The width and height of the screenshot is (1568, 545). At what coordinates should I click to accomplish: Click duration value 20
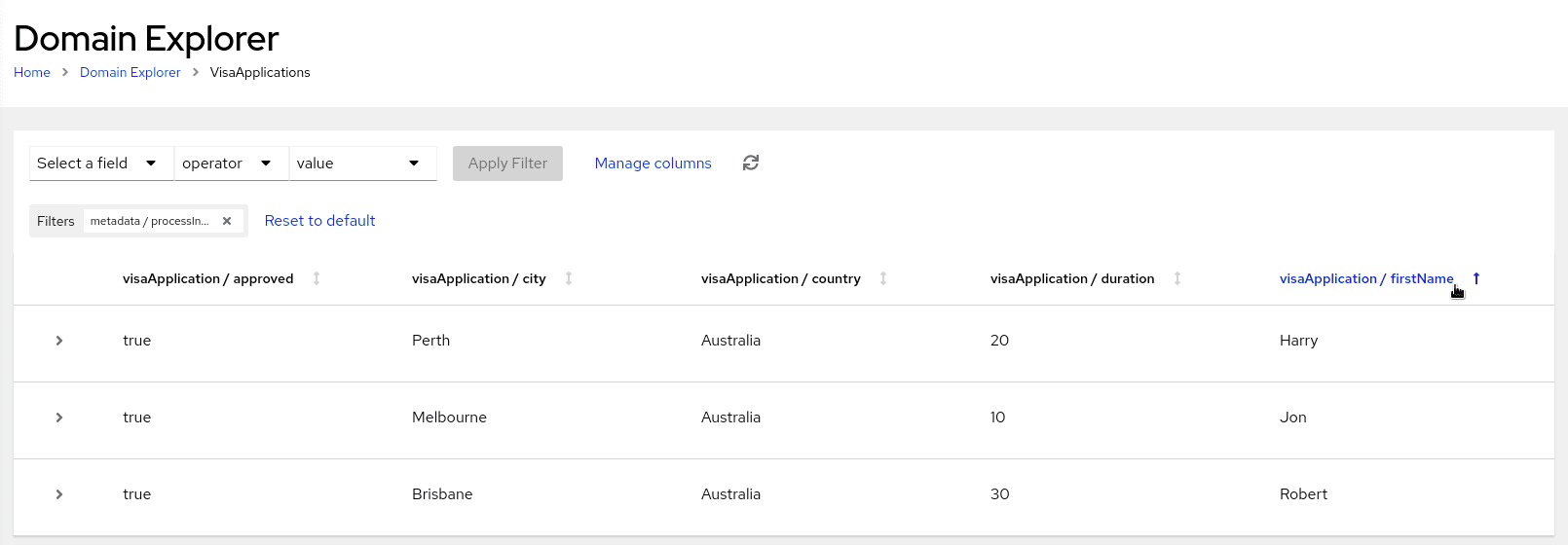999,341
